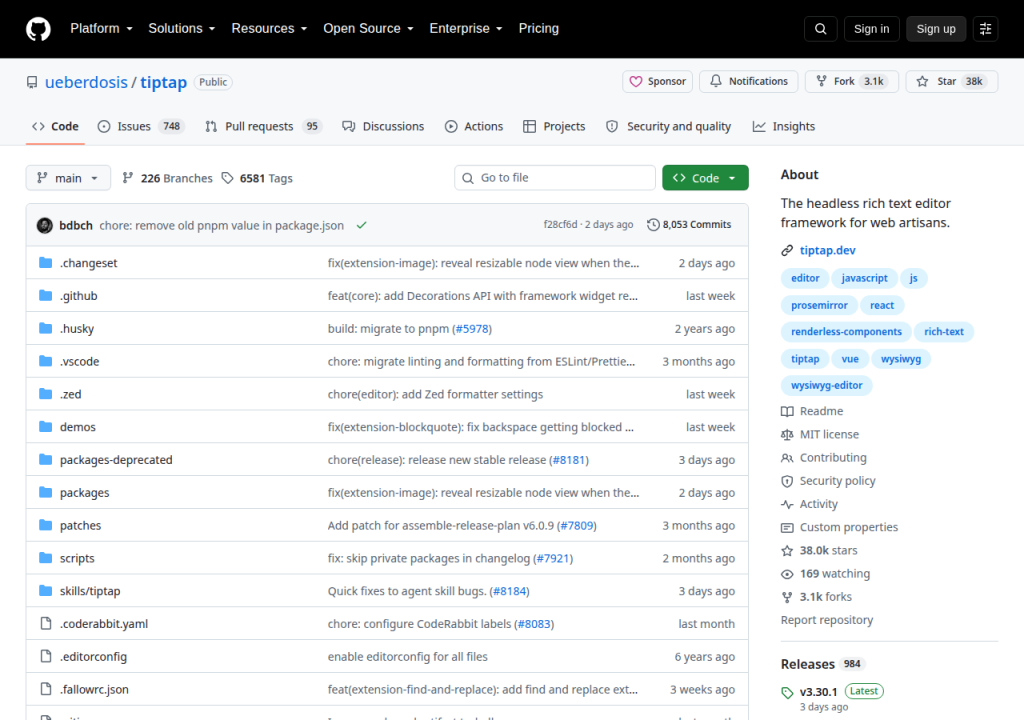Viewport: 1024px width, 720px height.
Task: Open the Report repository link
Action: [x=827, y=620]
